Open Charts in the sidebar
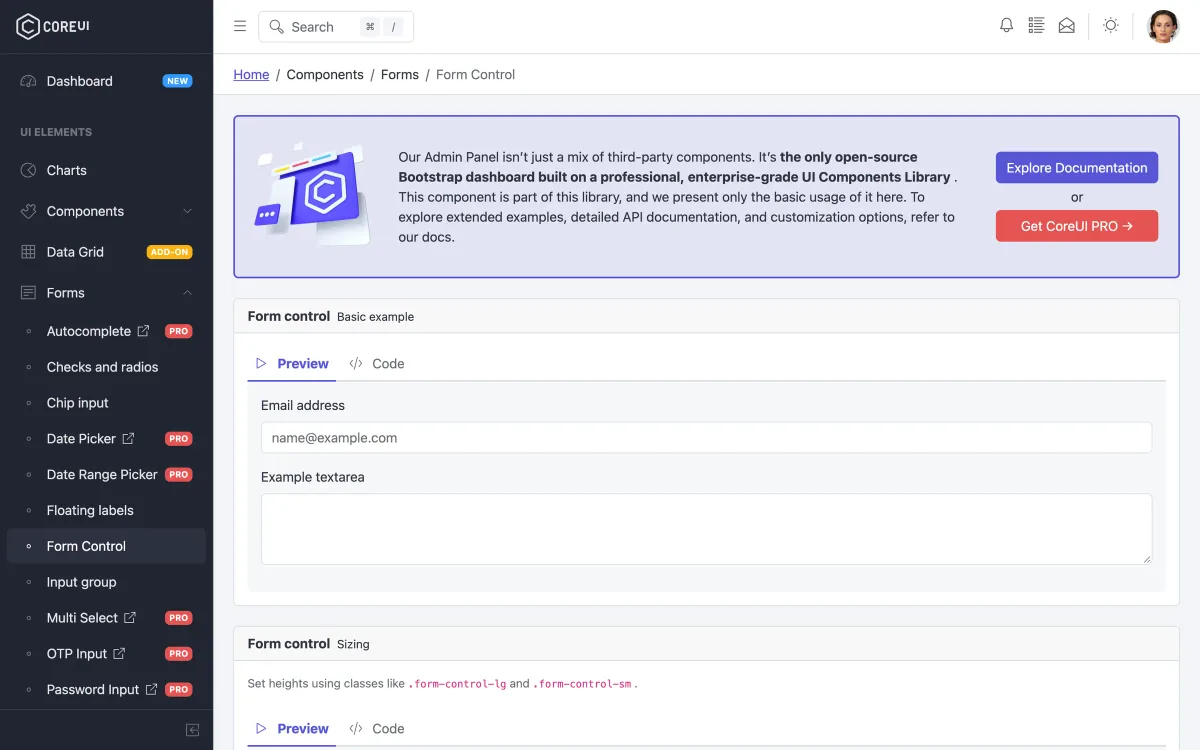 [106, 170]
